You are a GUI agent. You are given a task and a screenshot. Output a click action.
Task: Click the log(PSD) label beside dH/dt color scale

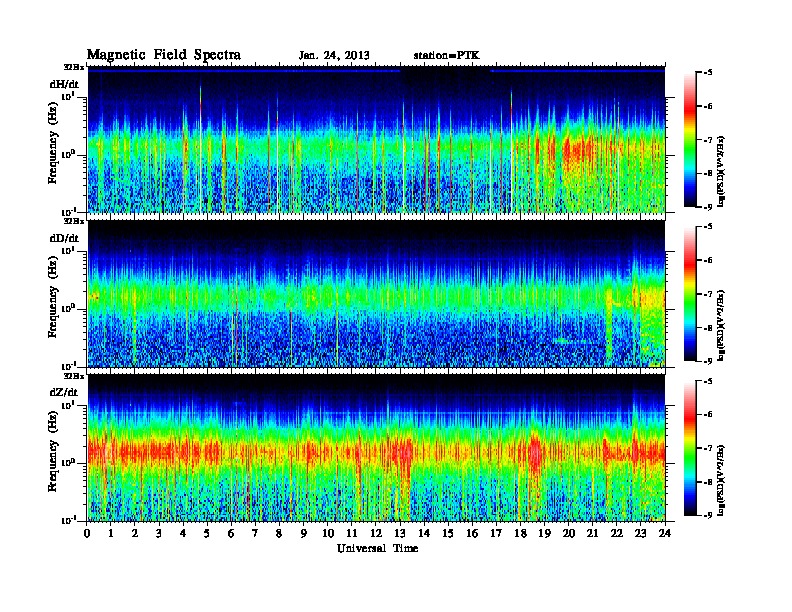(x=721, y=171)
